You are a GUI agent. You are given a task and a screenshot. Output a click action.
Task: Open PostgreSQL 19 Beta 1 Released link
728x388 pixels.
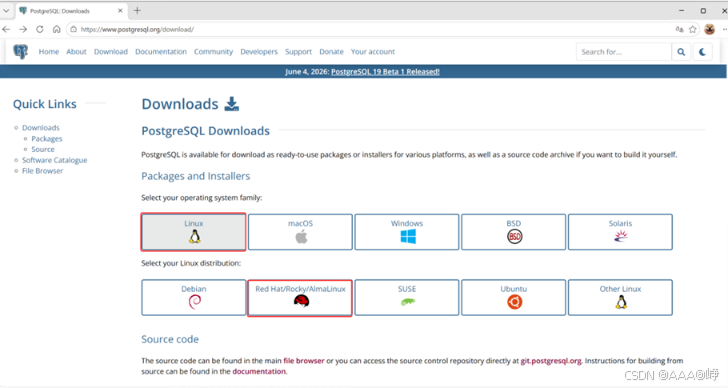pos(385,71)
